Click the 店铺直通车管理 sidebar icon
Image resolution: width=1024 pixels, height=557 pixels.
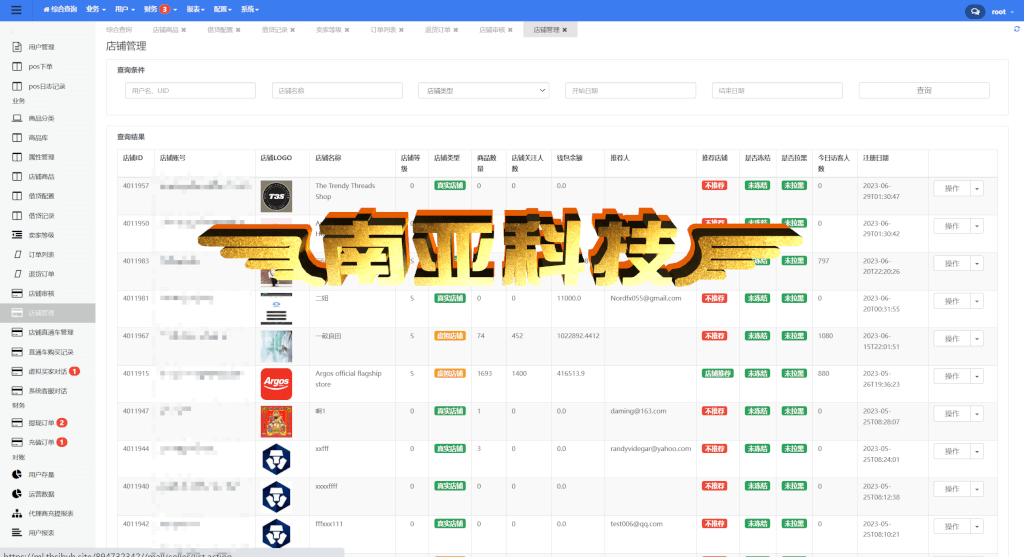(17, 332)
